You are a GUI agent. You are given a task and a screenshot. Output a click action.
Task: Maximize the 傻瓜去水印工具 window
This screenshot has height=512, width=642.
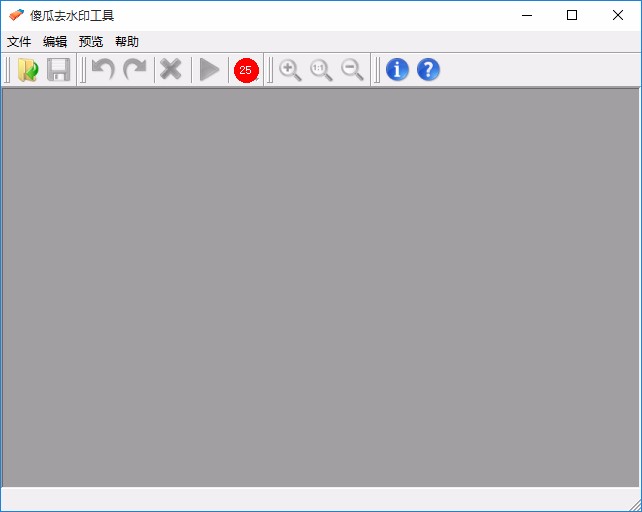572,16
